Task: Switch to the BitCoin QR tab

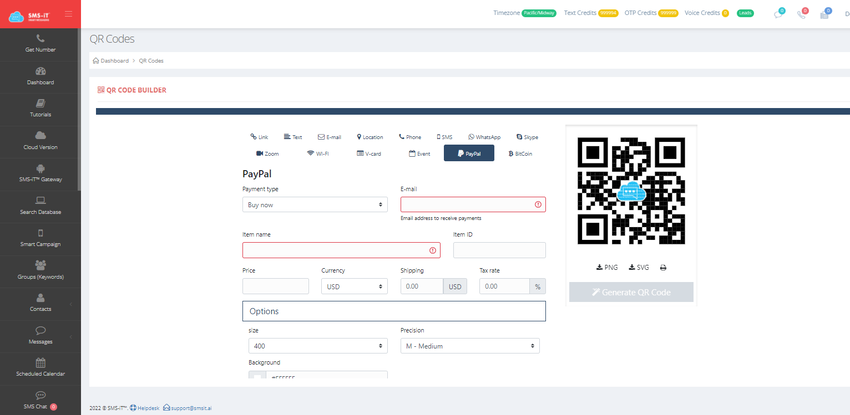Action: pyautogui.click(x=520, y=154)
